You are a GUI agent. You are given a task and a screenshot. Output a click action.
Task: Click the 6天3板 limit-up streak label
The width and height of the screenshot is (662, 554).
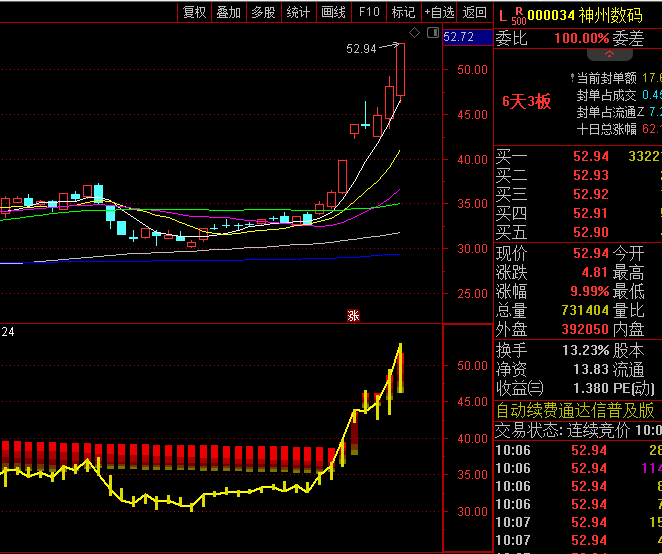pos(527,101)
